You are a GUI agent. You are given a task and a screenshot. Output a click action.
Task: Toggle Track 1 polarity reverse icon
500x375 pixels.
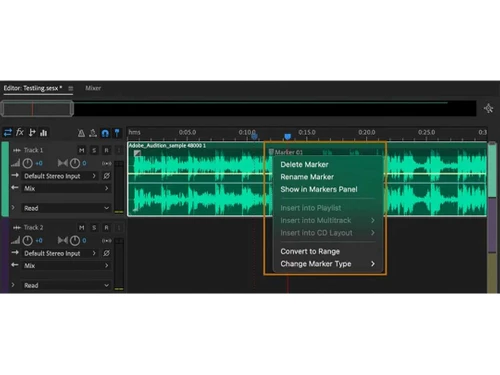(x=106, y=176)
